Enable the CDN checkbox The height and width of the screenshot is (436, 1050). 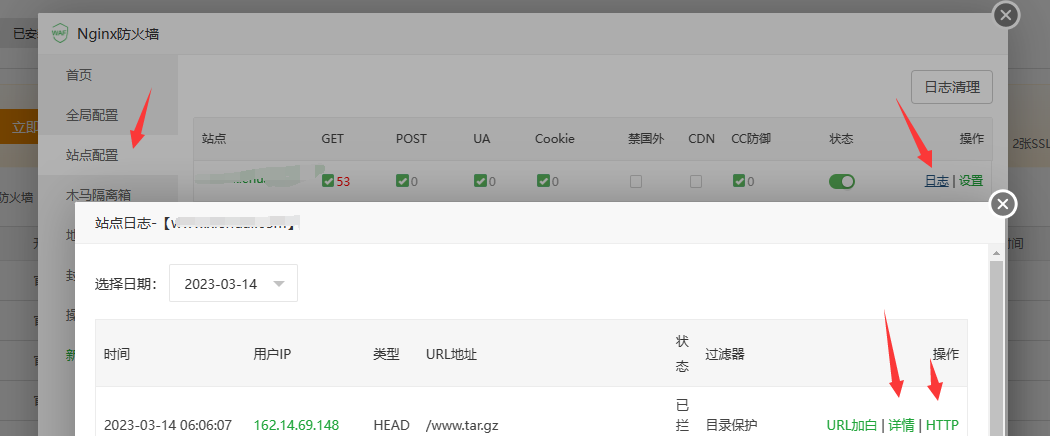pos(696,181)
